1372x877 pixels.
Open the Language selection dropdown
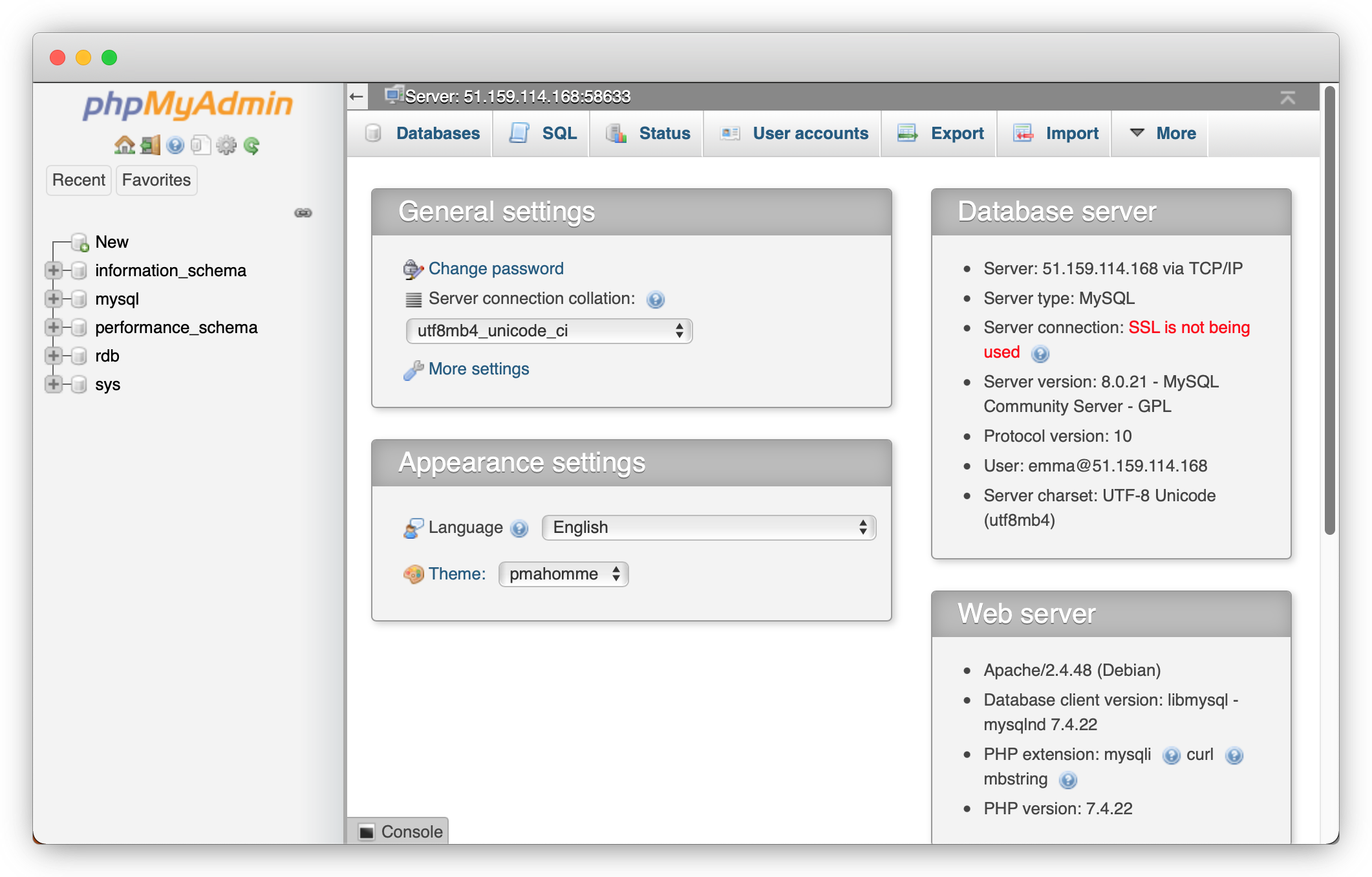pyautogui.click(x=709, y=528)
